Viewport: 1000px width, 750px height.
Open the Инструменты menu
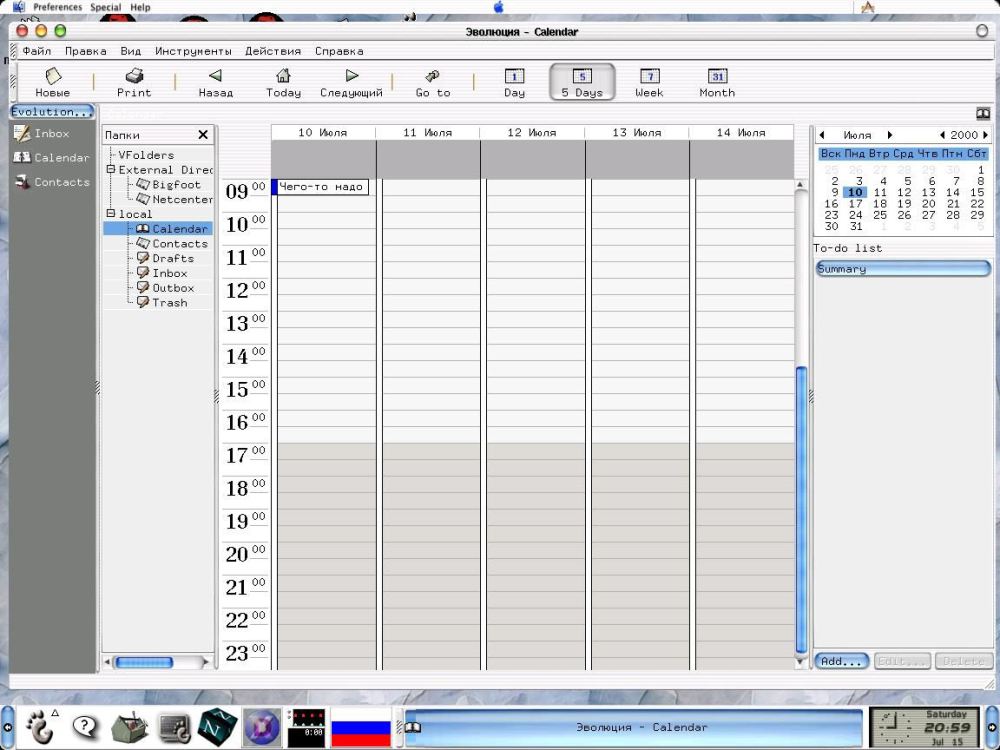tap(193, 51)
